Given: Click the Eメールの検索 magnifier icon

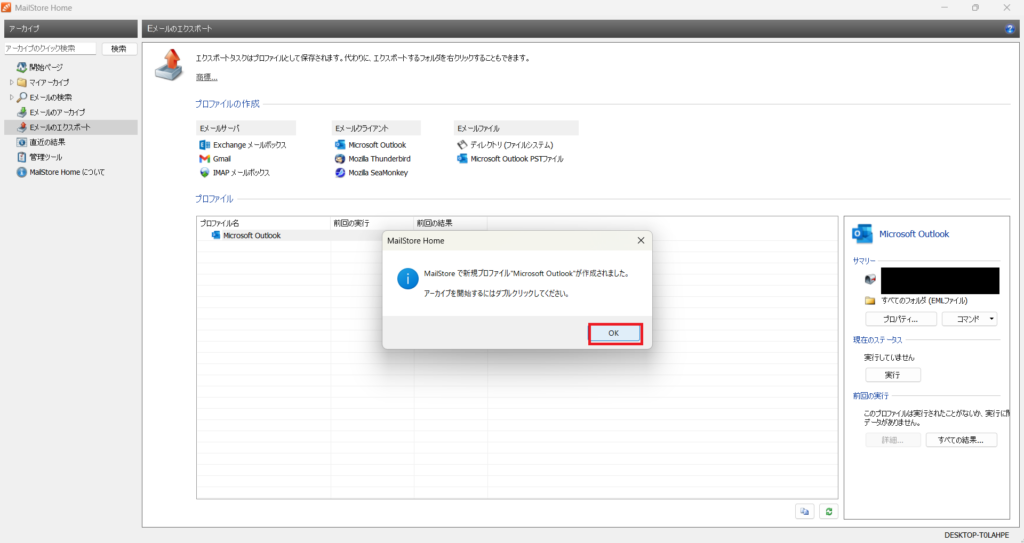Looking at the screenshot, I should tap(22, 97).
